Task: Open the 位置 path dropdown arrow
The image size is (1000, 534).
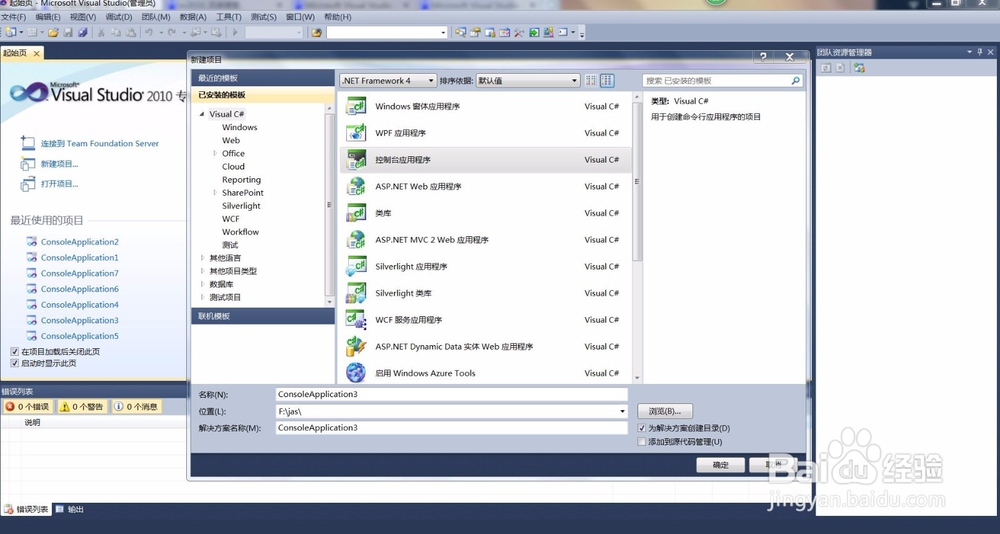Action: click(x=622, y=412)
